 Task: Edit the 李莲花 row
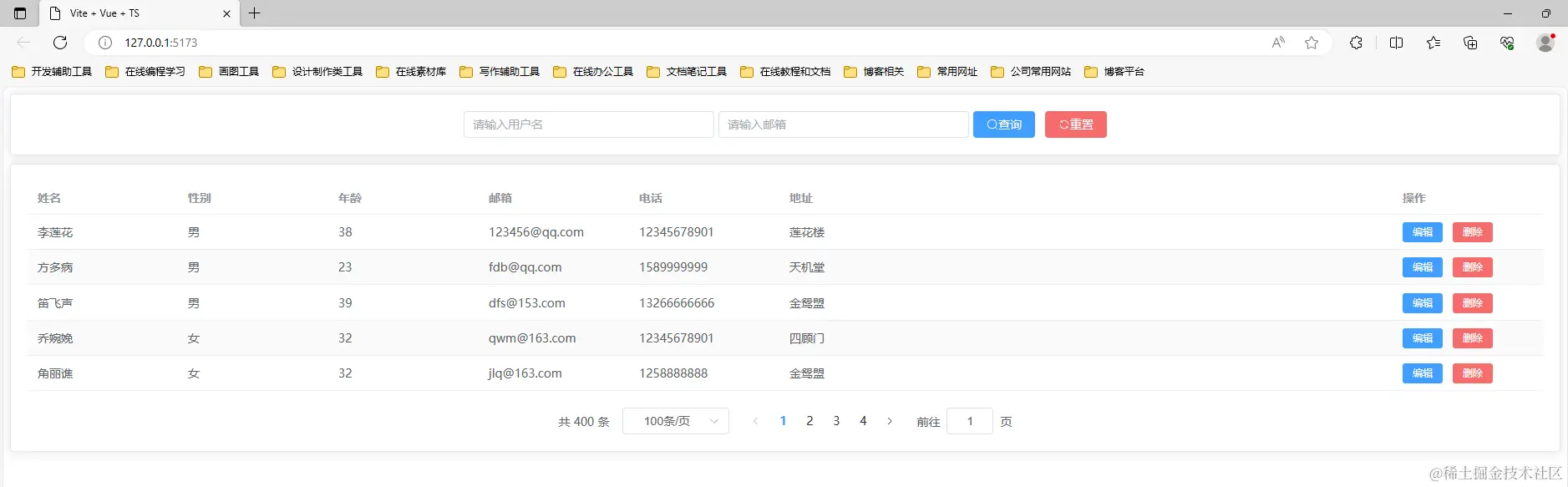point(1423,232)
